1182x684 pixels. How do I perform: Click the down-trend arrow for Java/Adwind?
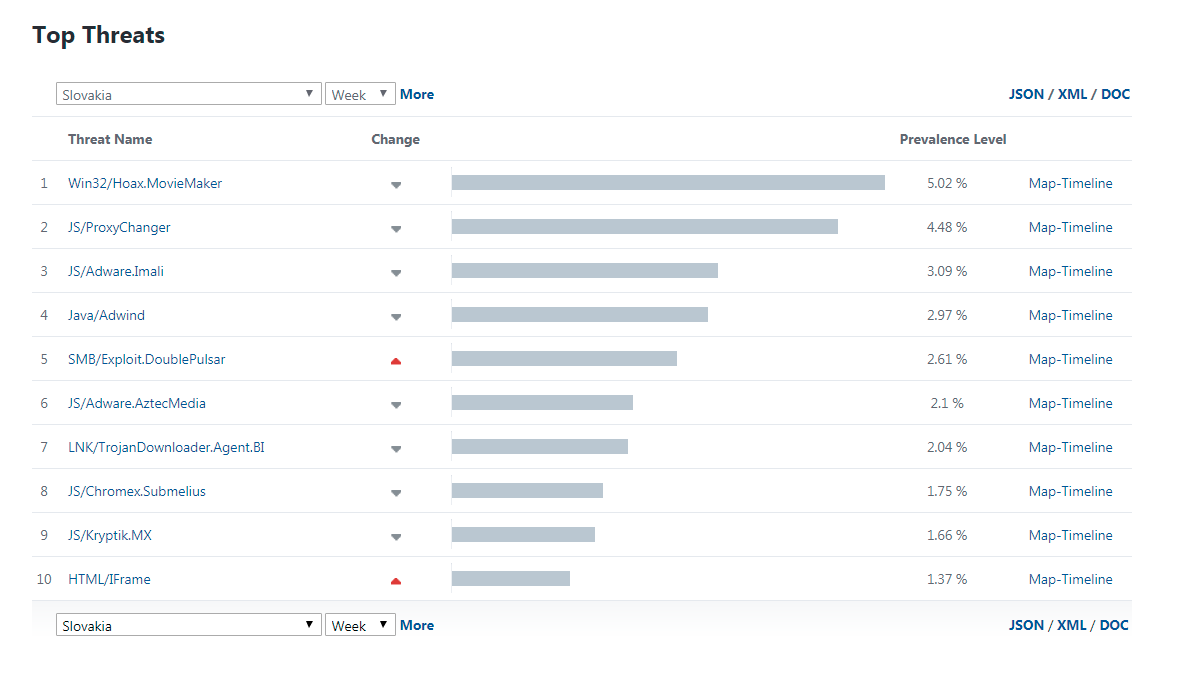click(396, 317)
